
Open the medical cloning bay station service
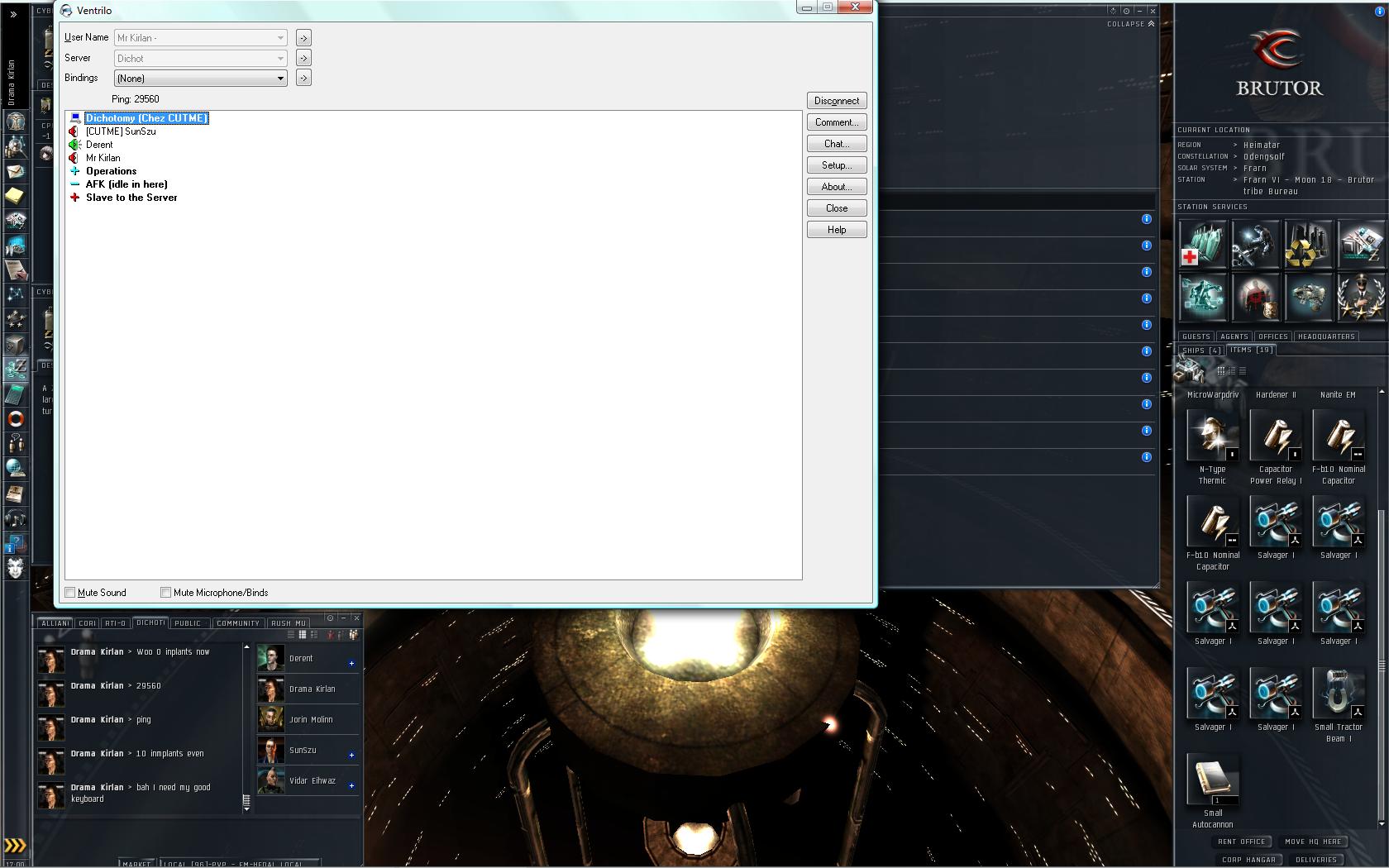1203,245
